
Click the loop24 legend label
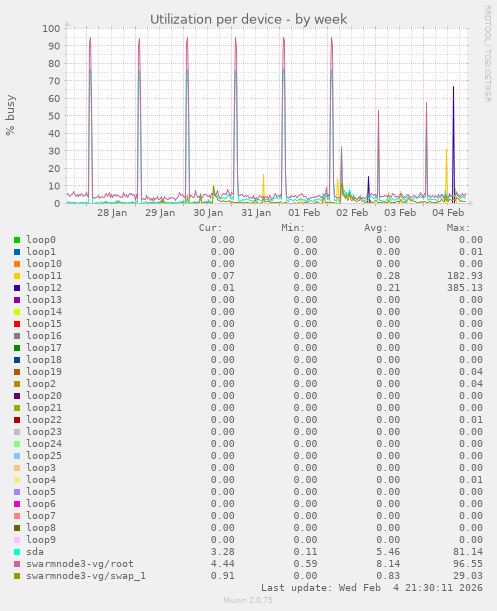(x=44, y=444)
